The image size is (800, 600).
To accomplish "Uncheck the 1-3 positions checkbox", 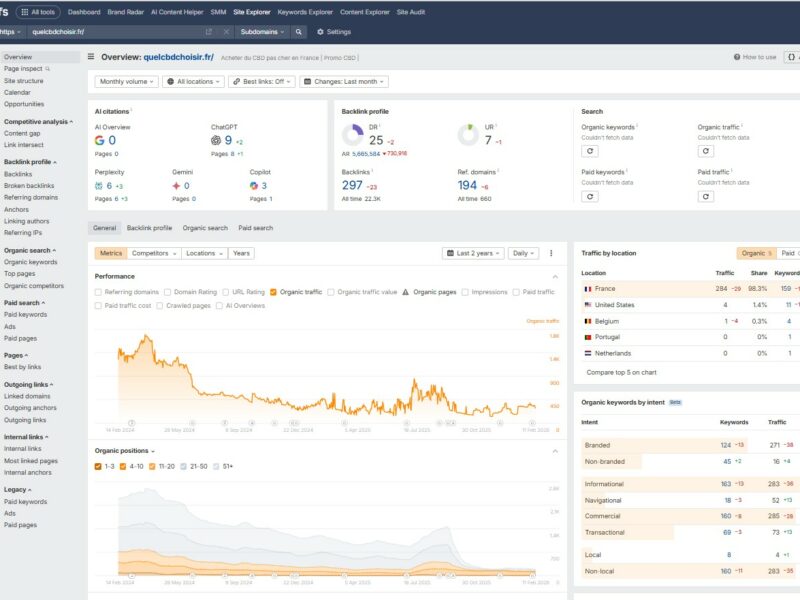I will pos(98,466).
